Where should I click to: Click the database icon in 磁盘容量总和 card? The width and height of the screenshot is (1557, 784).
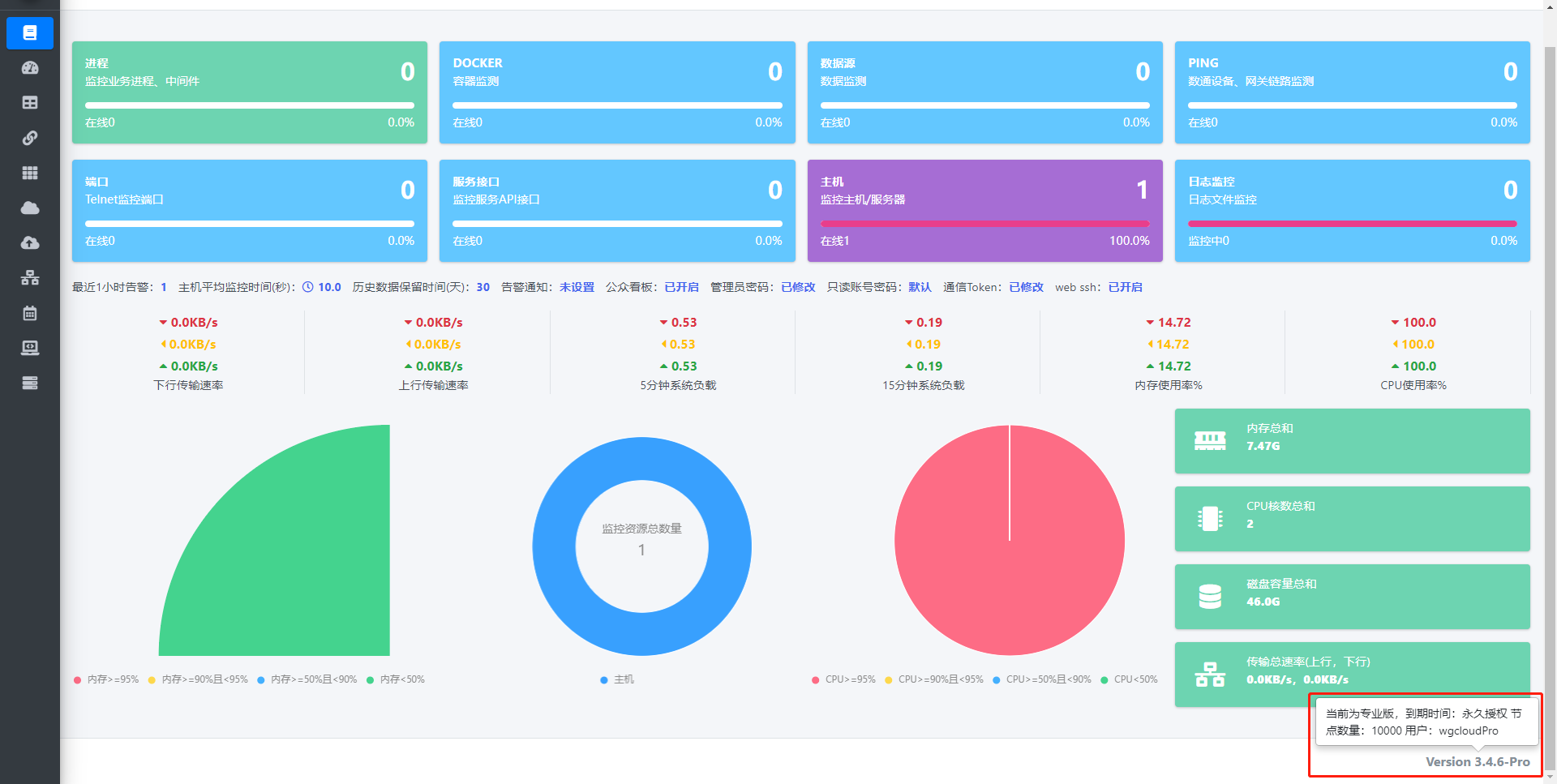point(1210,597)
